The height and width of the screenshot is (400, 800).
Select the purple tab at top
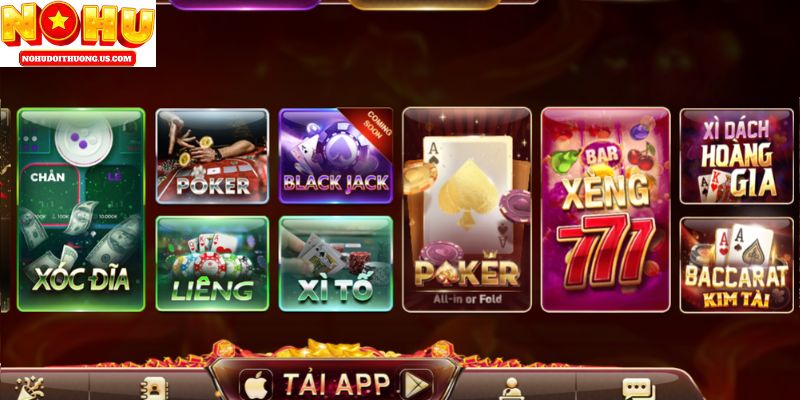[x=244, y=4]
